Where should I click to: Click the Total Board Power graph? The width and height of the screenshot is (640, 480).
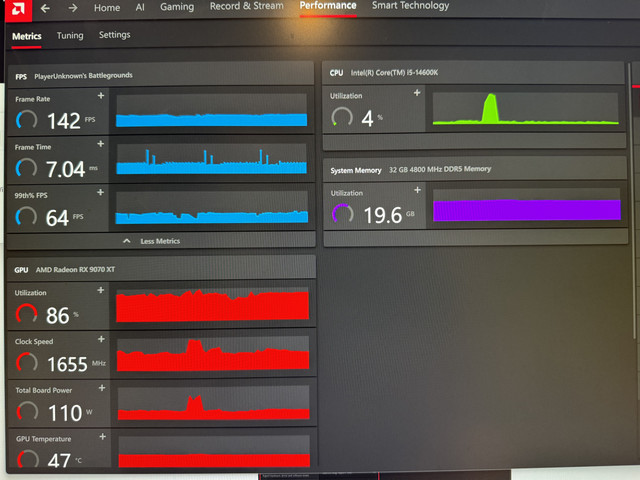pos(213,402)
